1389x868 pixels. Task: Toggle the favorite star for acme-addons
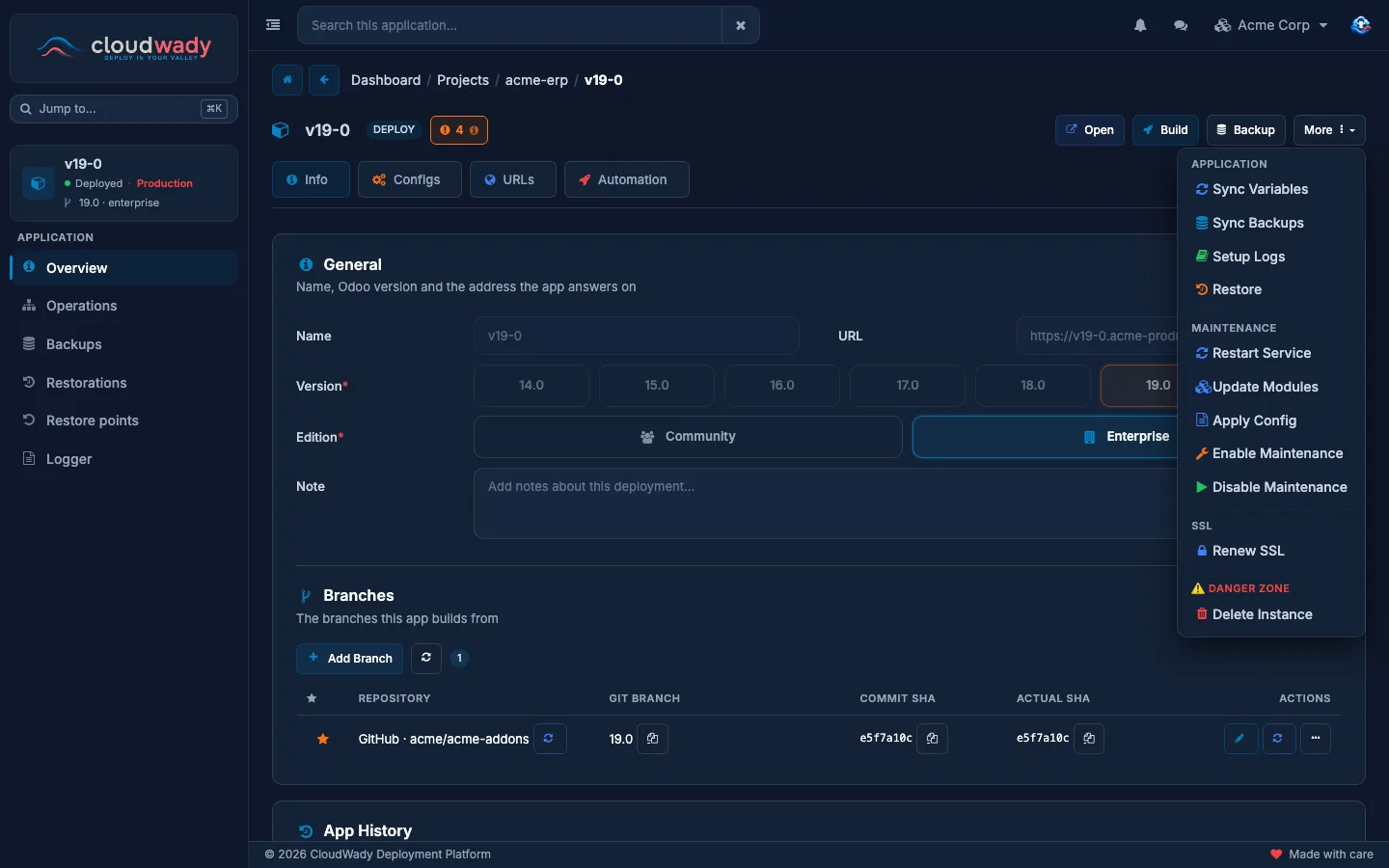[323, 739]
